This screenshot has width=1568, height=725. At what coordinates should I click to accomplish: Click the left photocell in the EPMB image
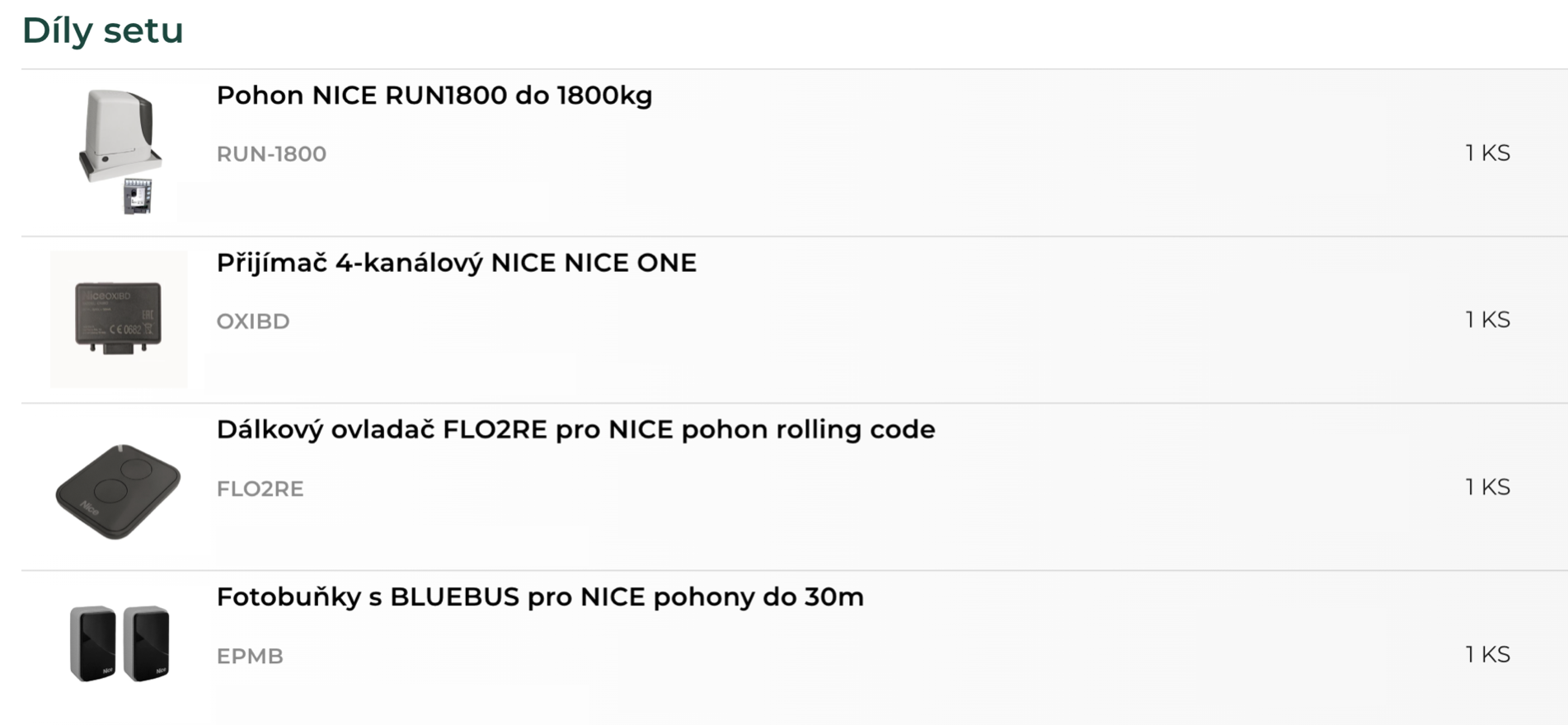(x=93, y=643)
